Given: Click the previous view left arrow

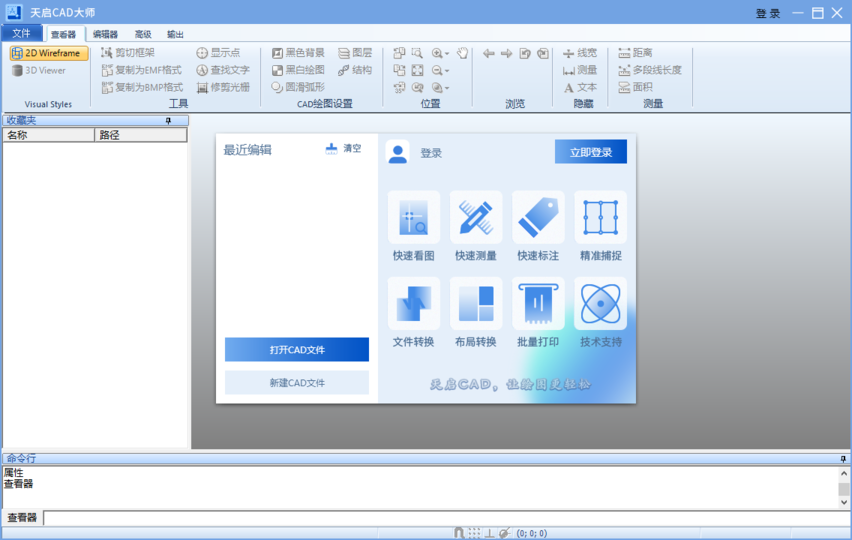Looking at the screenshot, I should tap(488, 53).
